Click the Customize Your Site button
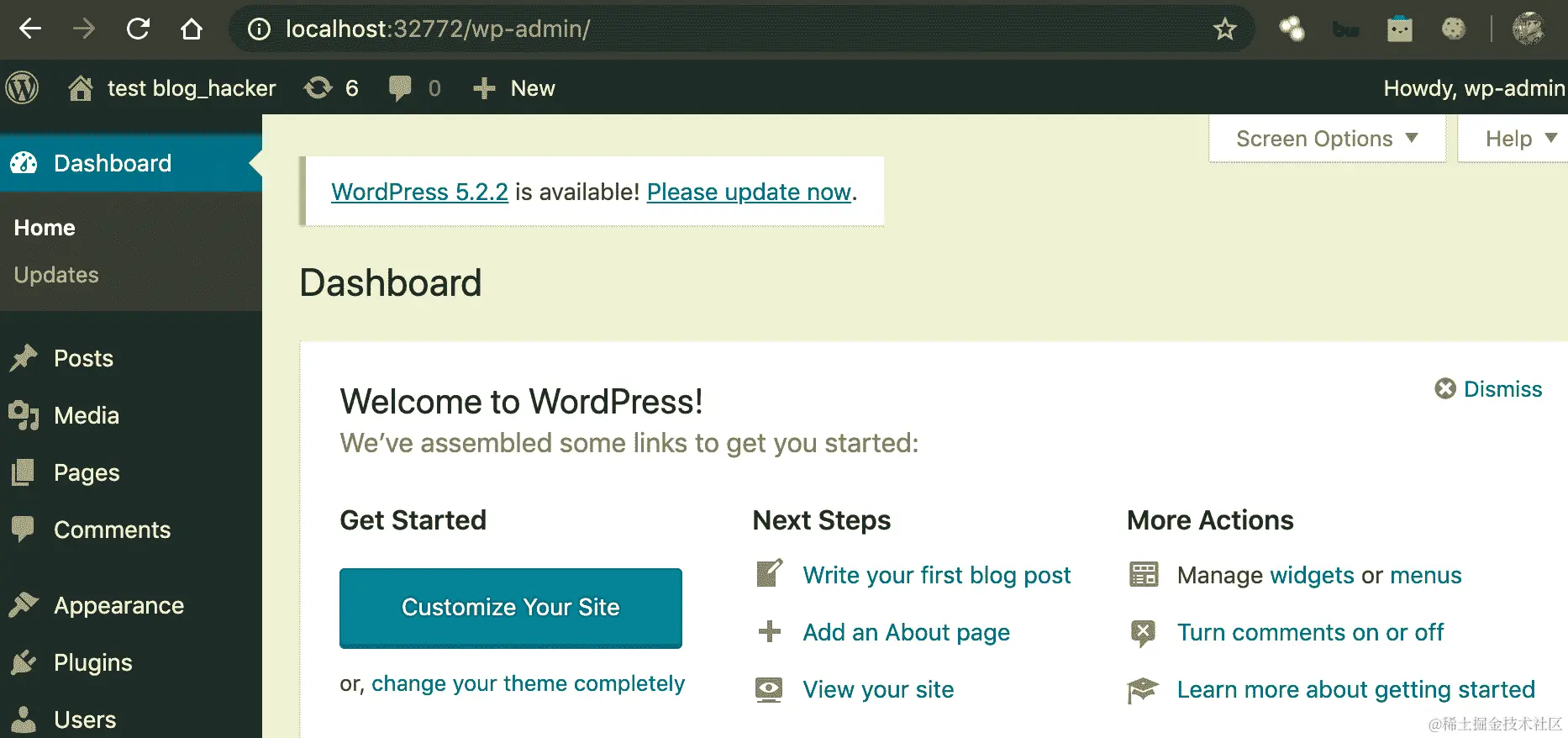Viewport: 1568px width, 738px height. pos(511,608)
